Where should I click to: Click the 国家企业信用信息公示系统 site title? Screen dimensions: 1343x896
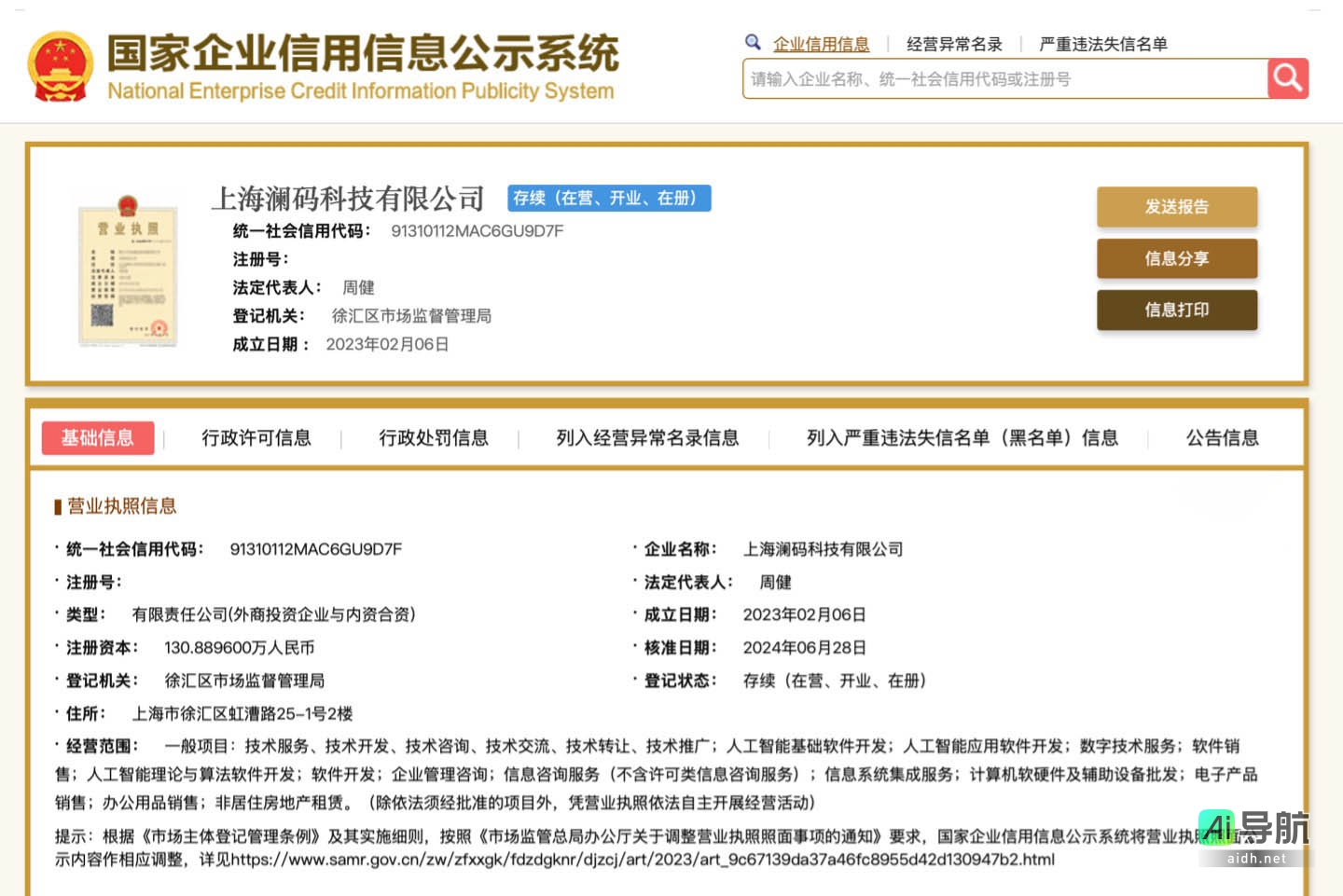point(363,52)
